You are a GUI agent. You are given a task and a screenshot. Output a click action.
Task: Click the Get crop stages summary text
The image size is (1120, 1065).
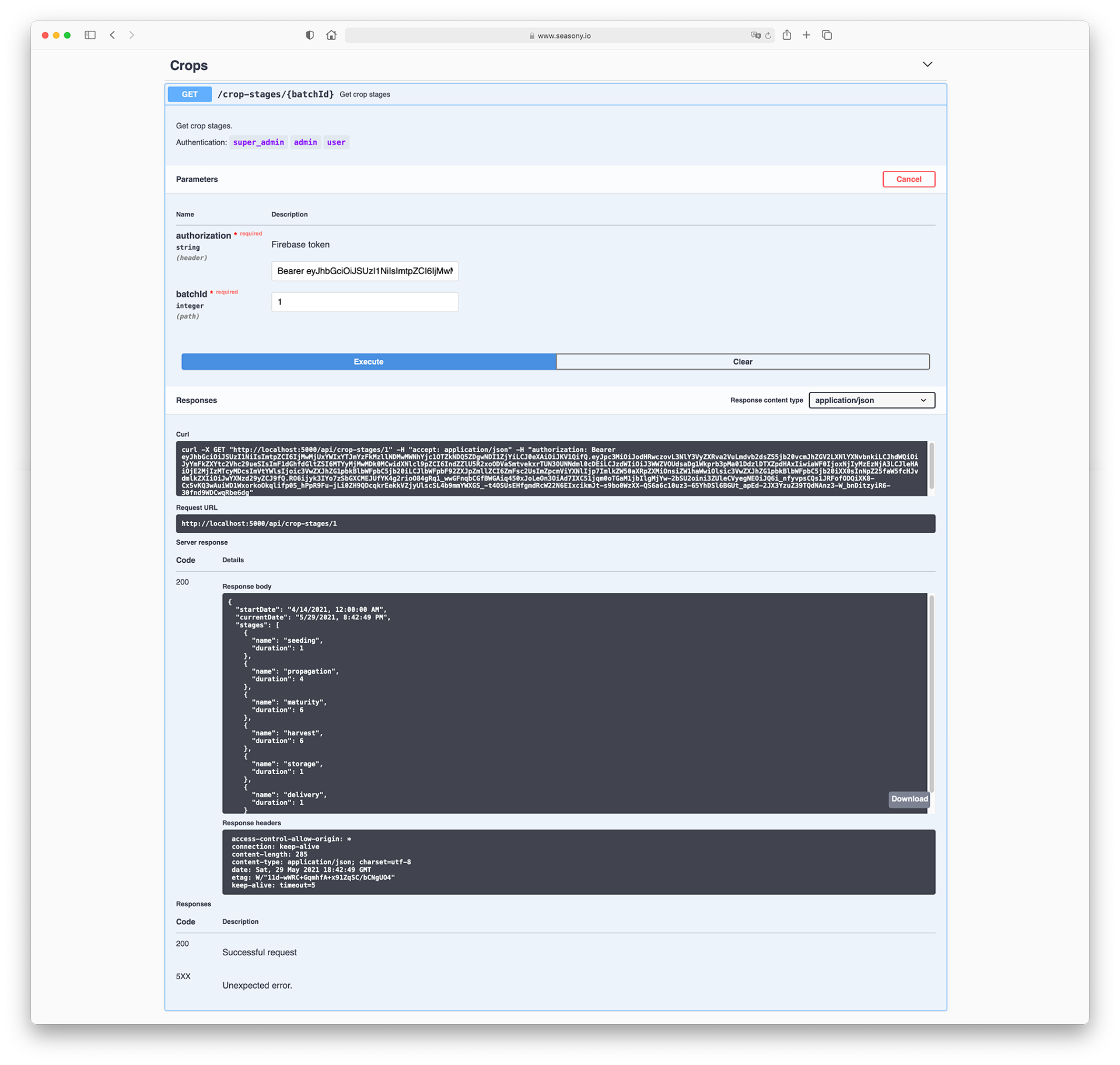(365, 94)
